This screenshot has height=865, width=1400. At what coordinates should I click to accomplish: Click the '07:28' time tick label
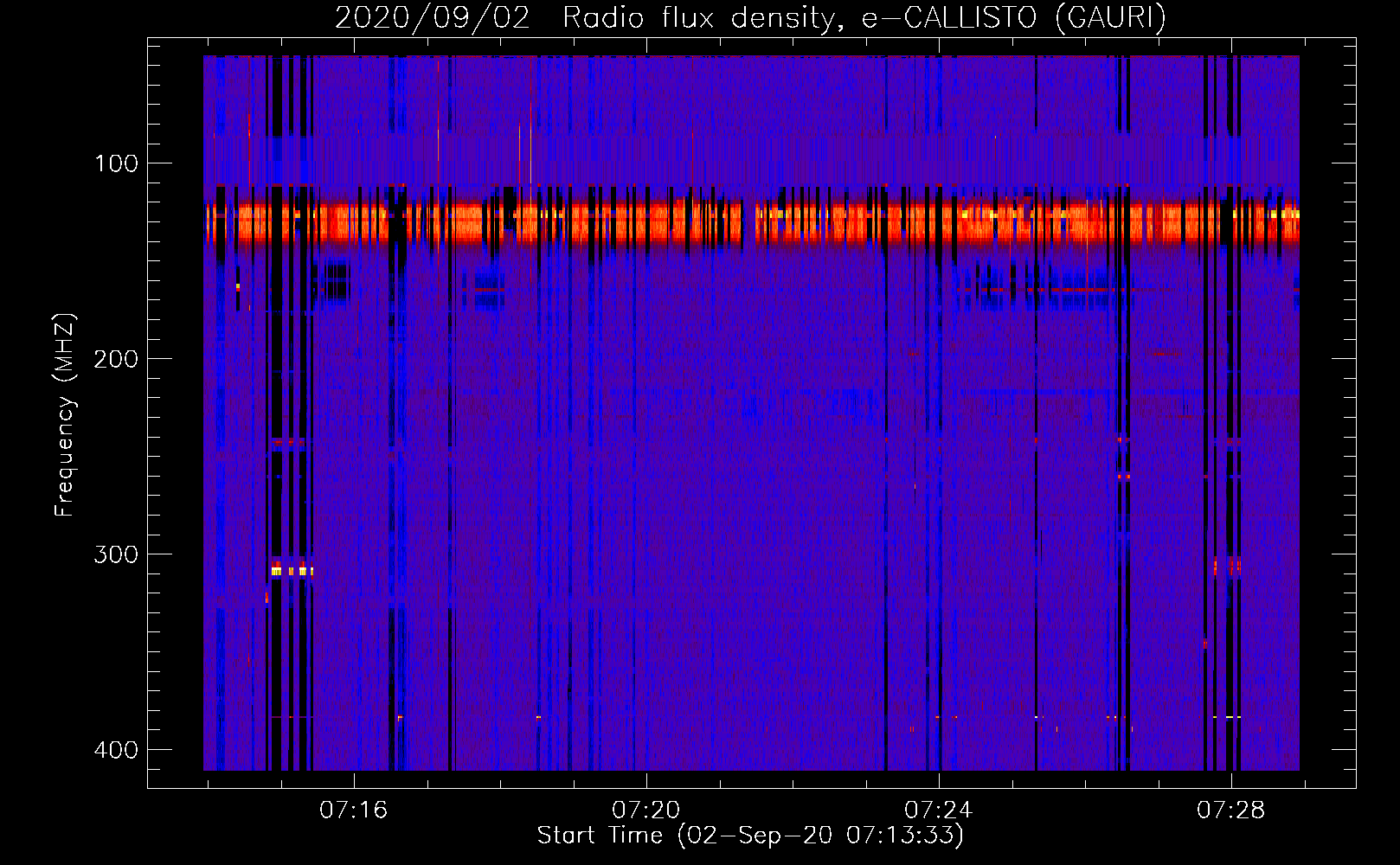point(1231,811)
